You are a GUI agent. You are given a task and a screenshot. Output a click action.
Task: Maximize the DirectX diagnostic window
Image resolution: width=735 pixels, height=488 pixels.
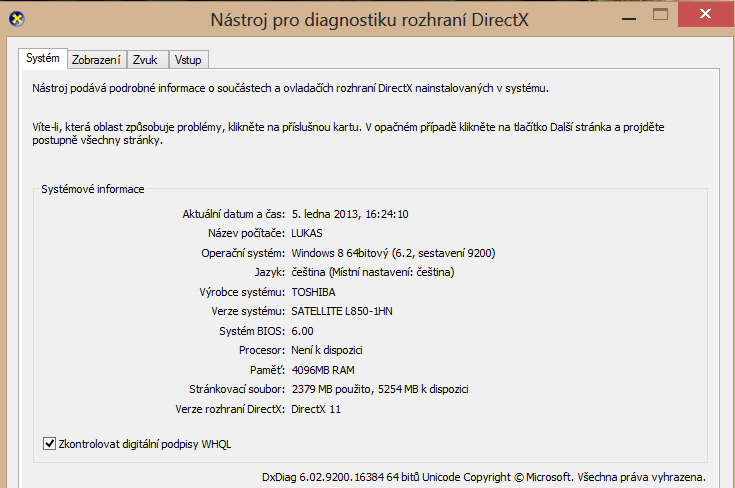[660, 15]
